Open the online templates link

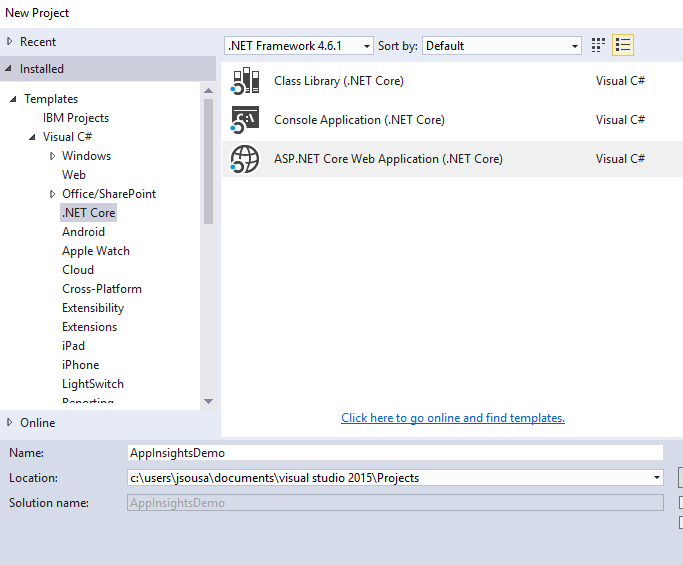(x=453, y=418)
